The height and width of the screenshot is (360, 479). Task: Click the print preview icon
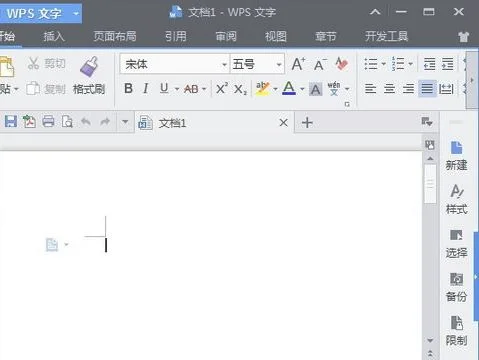67,122
